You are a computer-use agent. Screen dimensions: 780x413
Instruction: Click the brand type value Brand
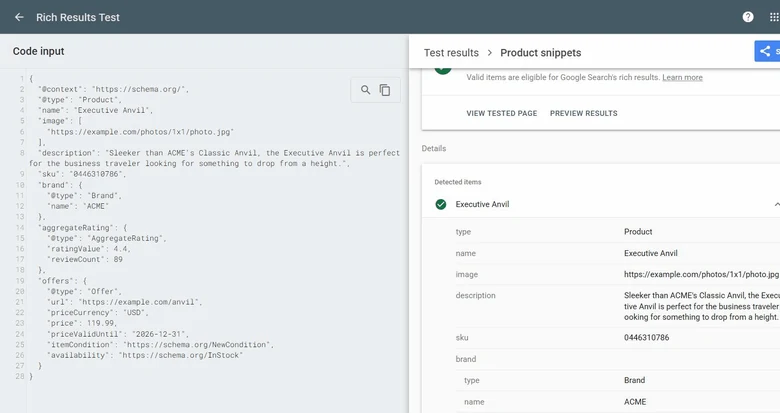click(634, 380)
